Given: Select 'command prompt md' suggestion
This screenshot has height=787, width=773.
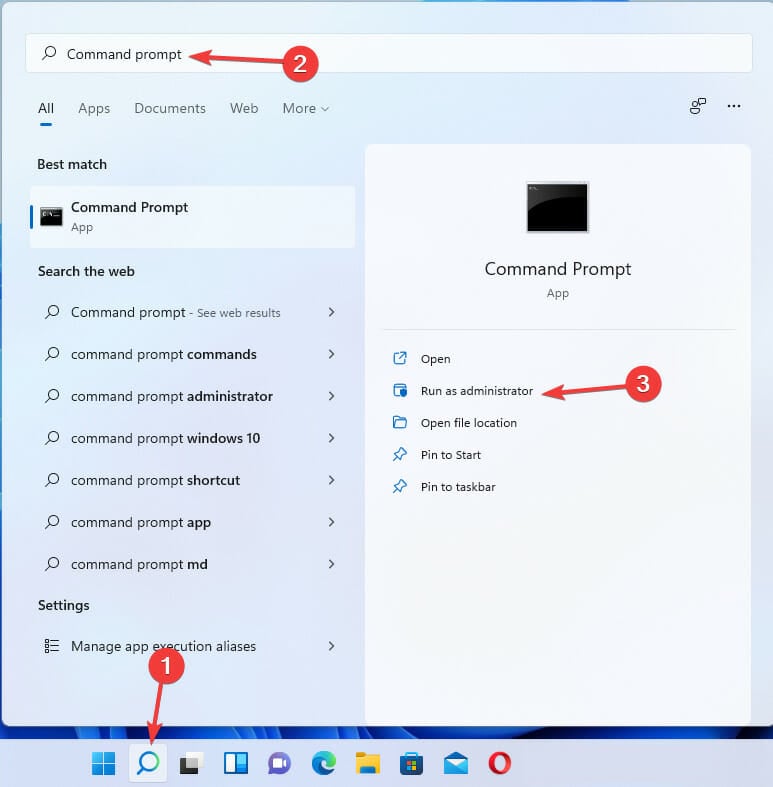Looking at the screenshot, I should coord(192,564).
